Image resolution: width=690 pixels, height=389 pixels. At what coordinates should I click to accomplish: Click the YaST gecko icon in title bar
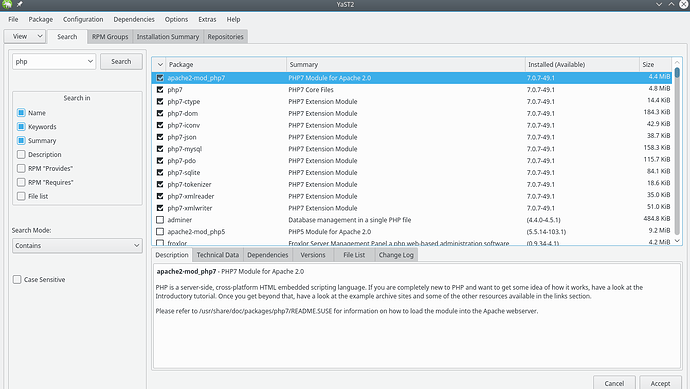click(7, 4)
